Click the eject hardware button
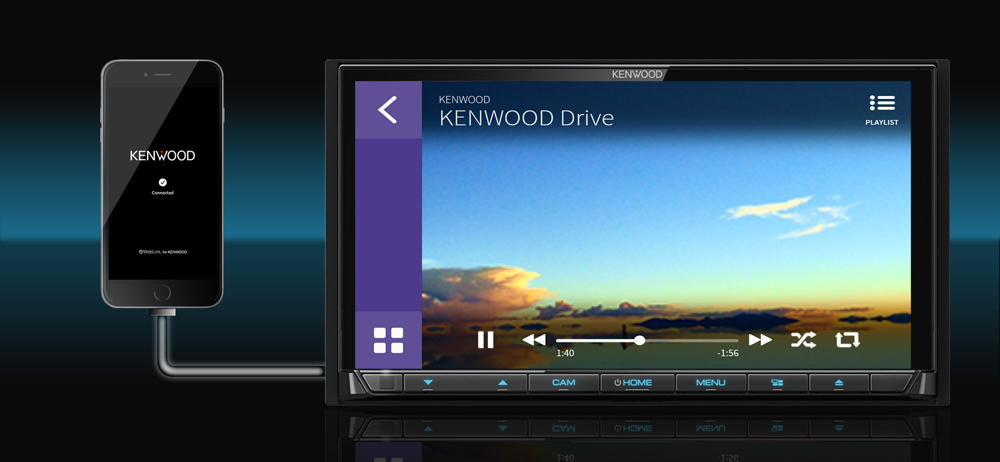 point(839,383)
